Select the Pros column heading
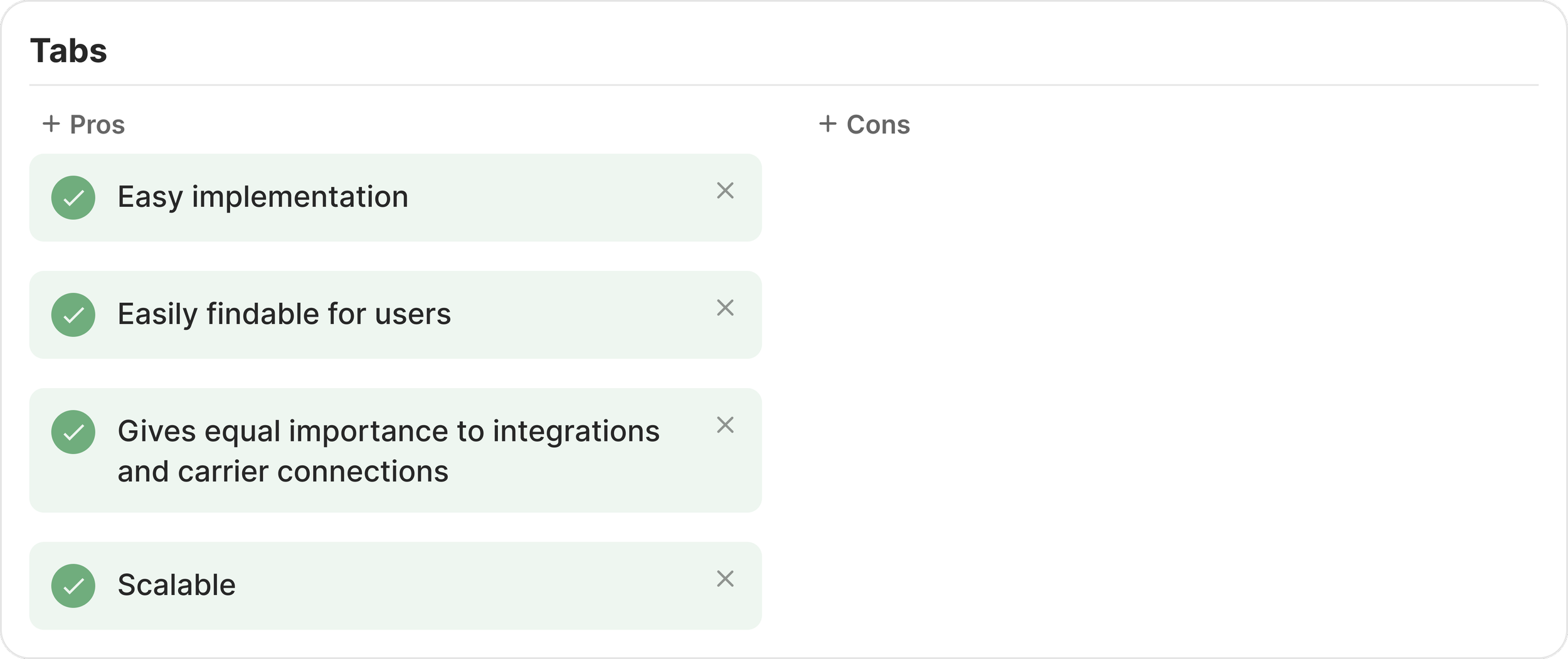Viewport: 1568px width, 659px height. click(x=97, y=125)
